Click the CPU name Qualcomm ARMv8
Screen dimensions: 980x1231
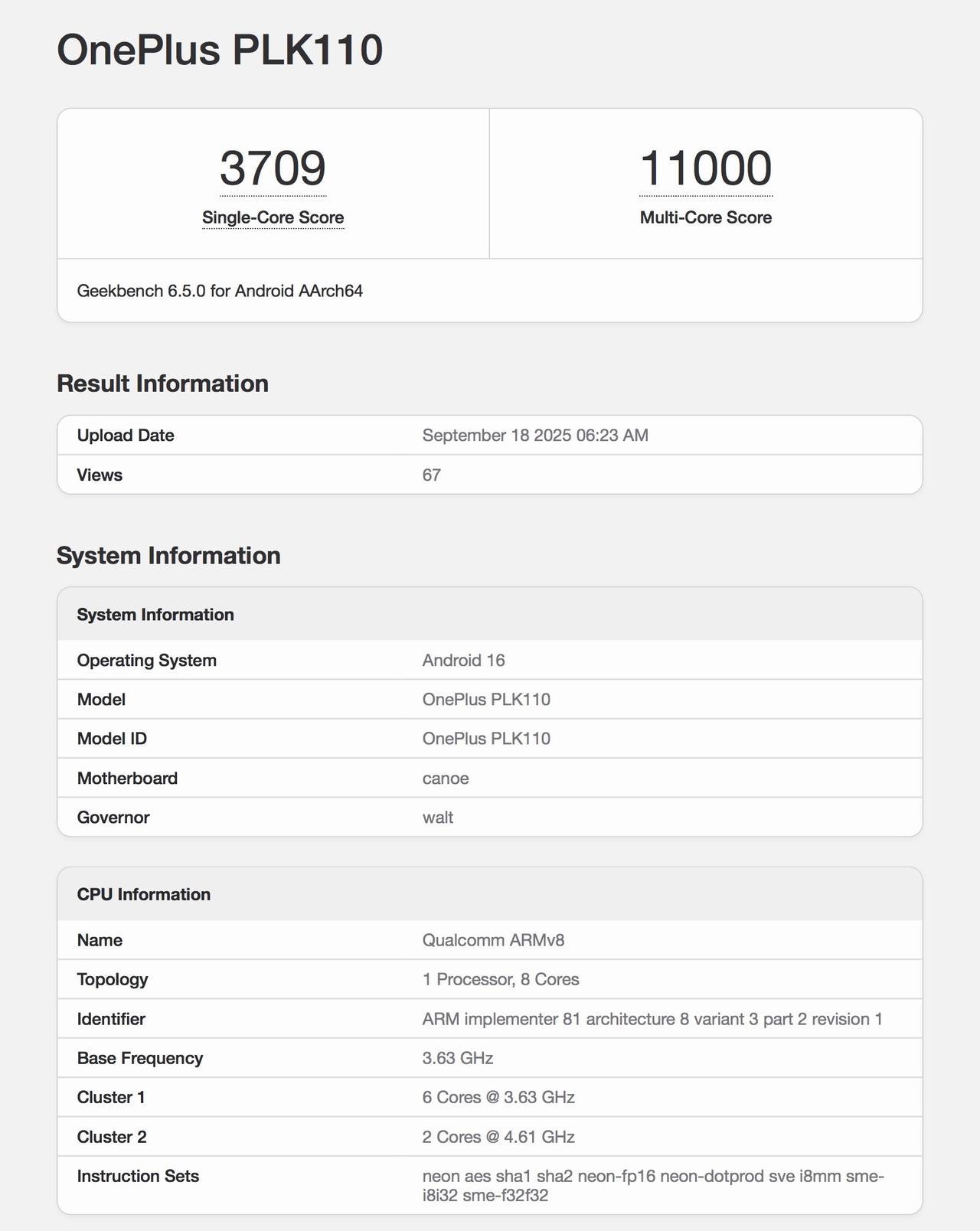point(493,940)
